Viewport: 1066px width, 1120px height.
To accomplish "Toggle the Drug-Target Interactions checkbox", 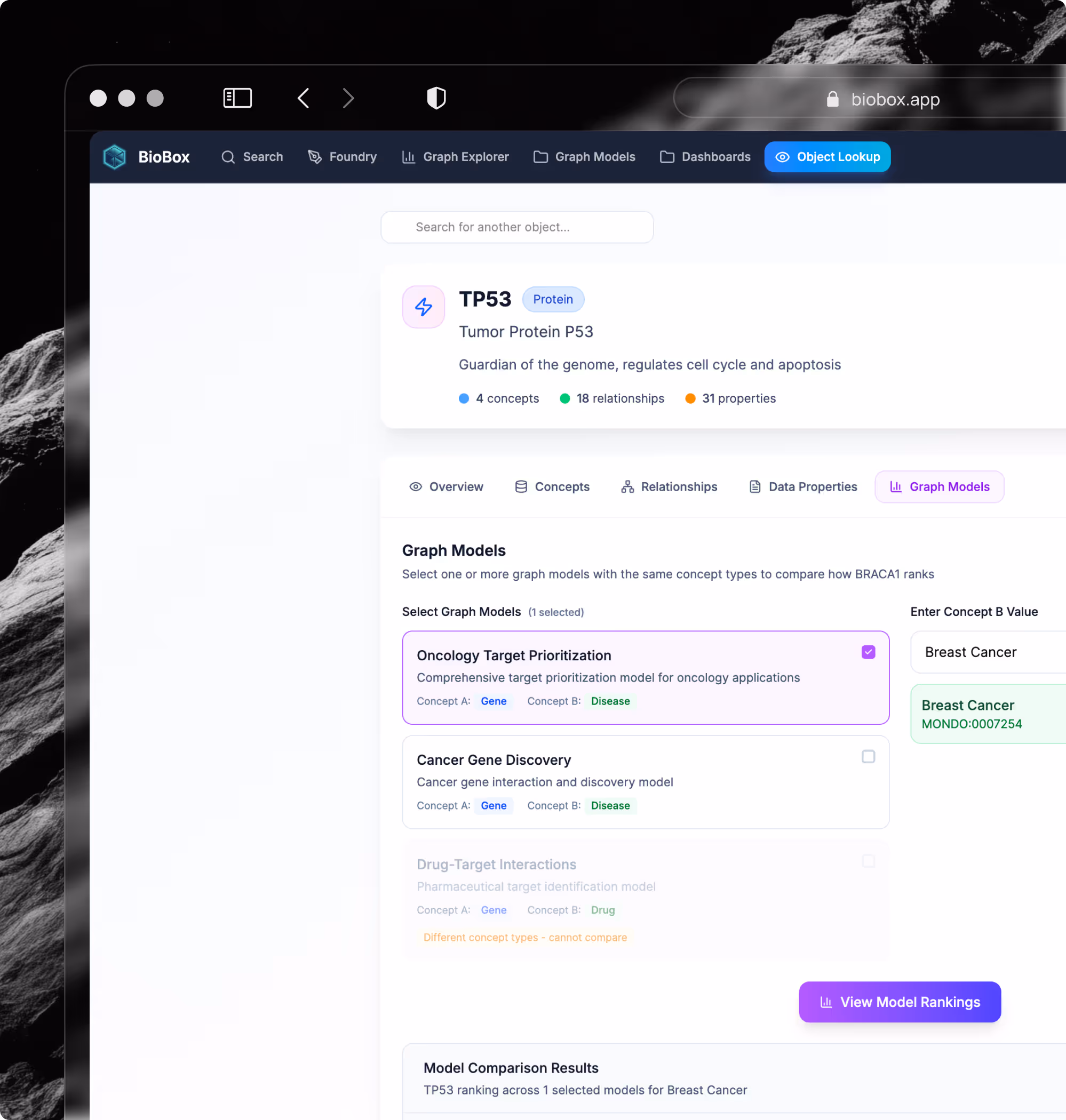I will 868,861.
